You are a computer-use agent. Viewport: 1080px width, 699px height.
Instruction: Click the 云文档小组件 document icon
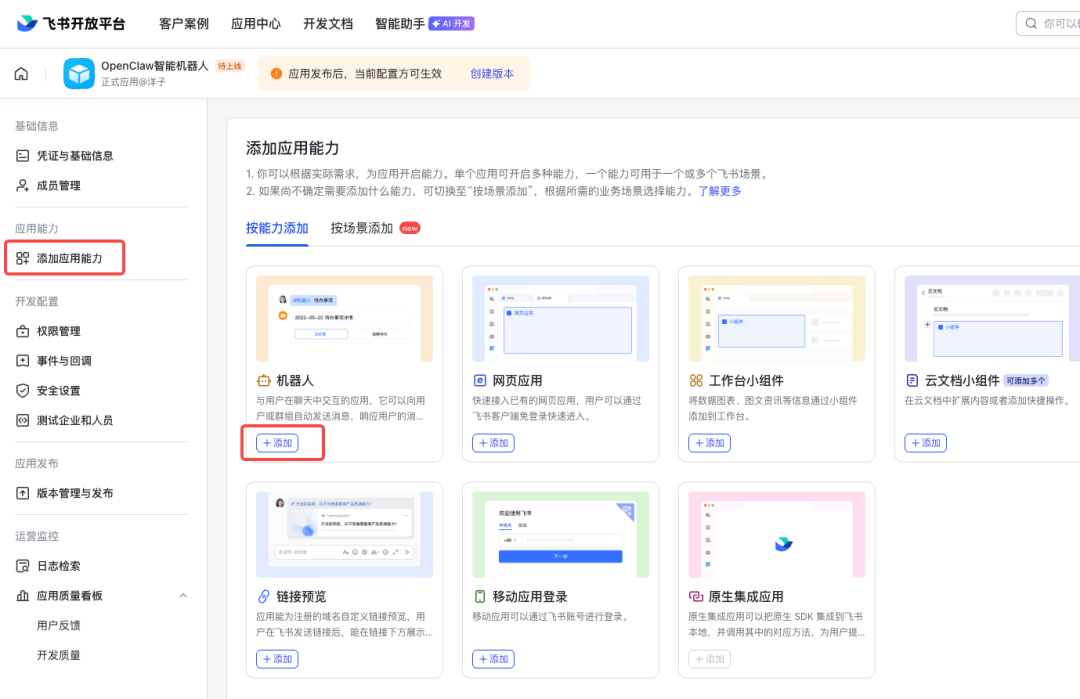(x=912, y=381)
